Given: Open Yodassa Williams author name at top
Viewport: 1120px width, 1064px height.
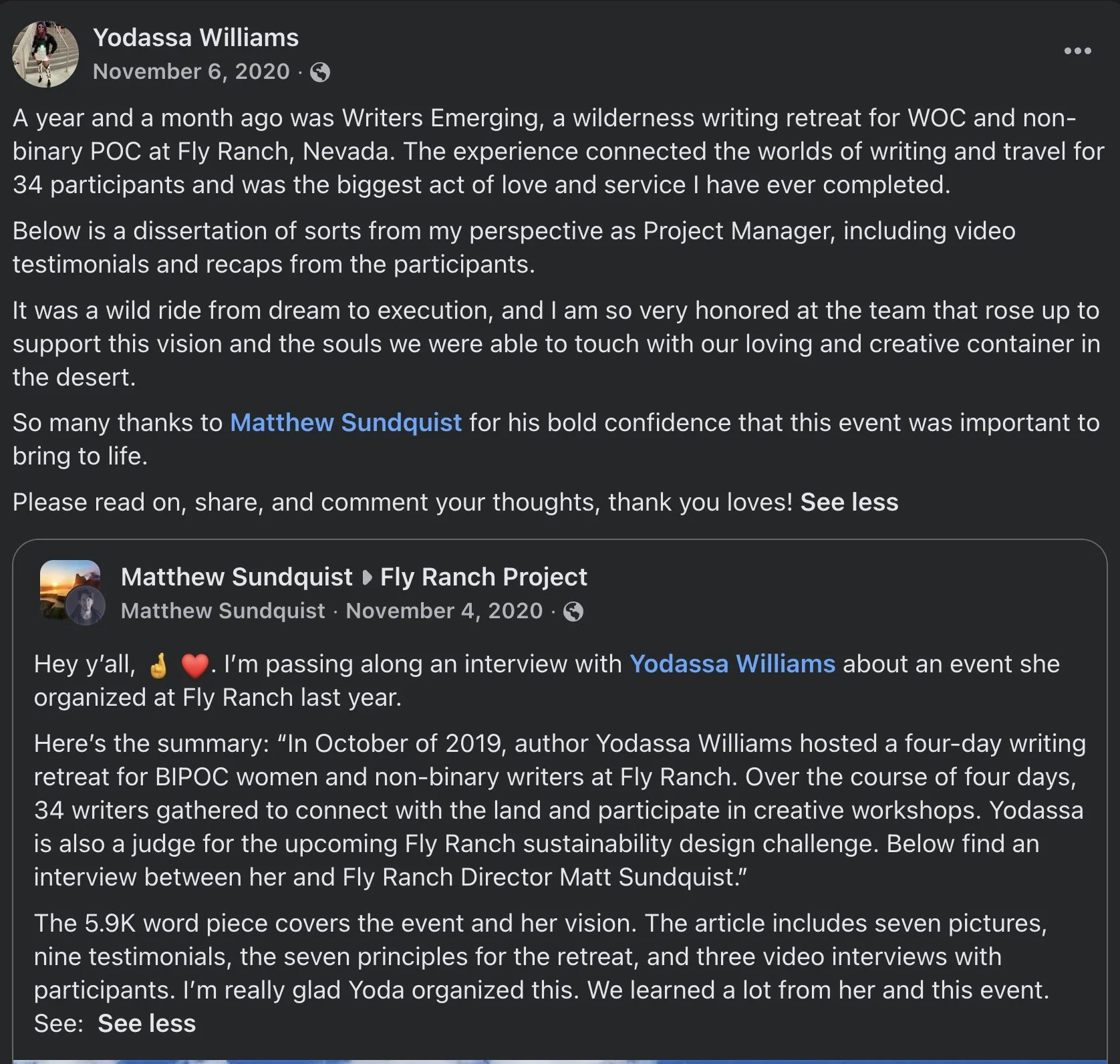Looking at the screenshot, I should tap(196, 38).
